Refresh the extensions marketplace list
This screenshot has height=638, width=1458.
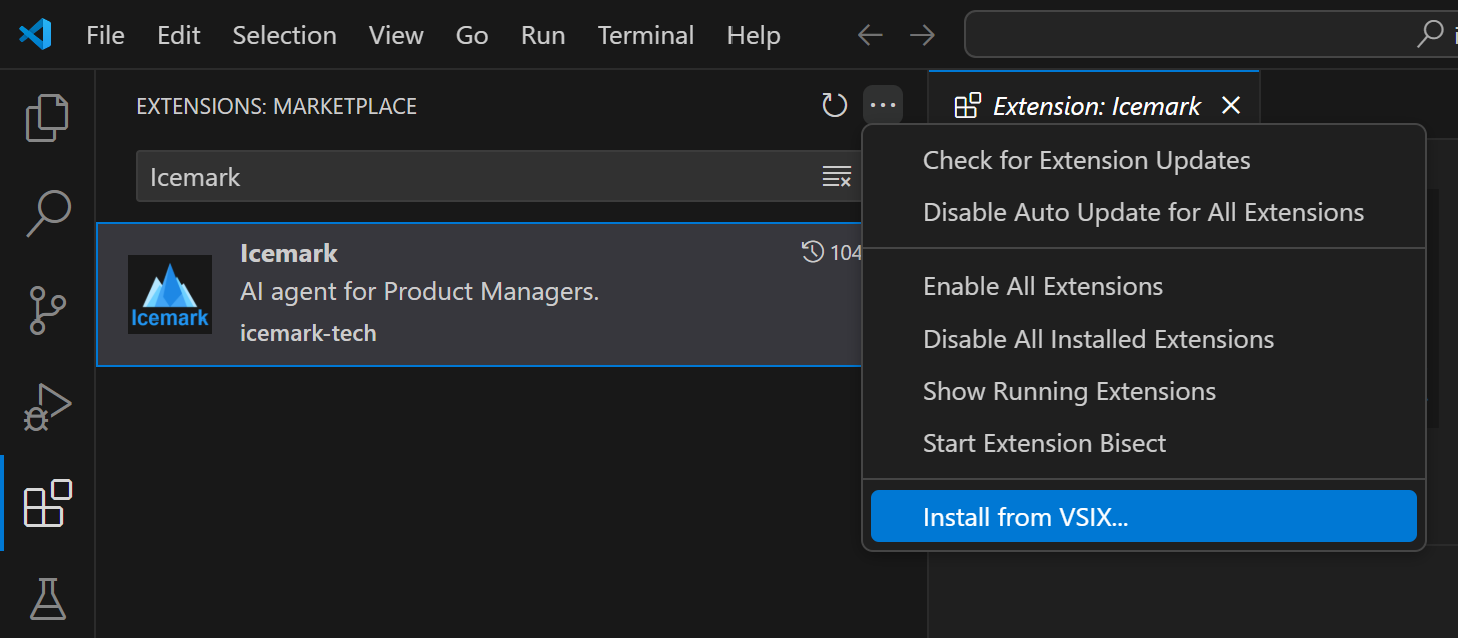click(x=835, y=105)
